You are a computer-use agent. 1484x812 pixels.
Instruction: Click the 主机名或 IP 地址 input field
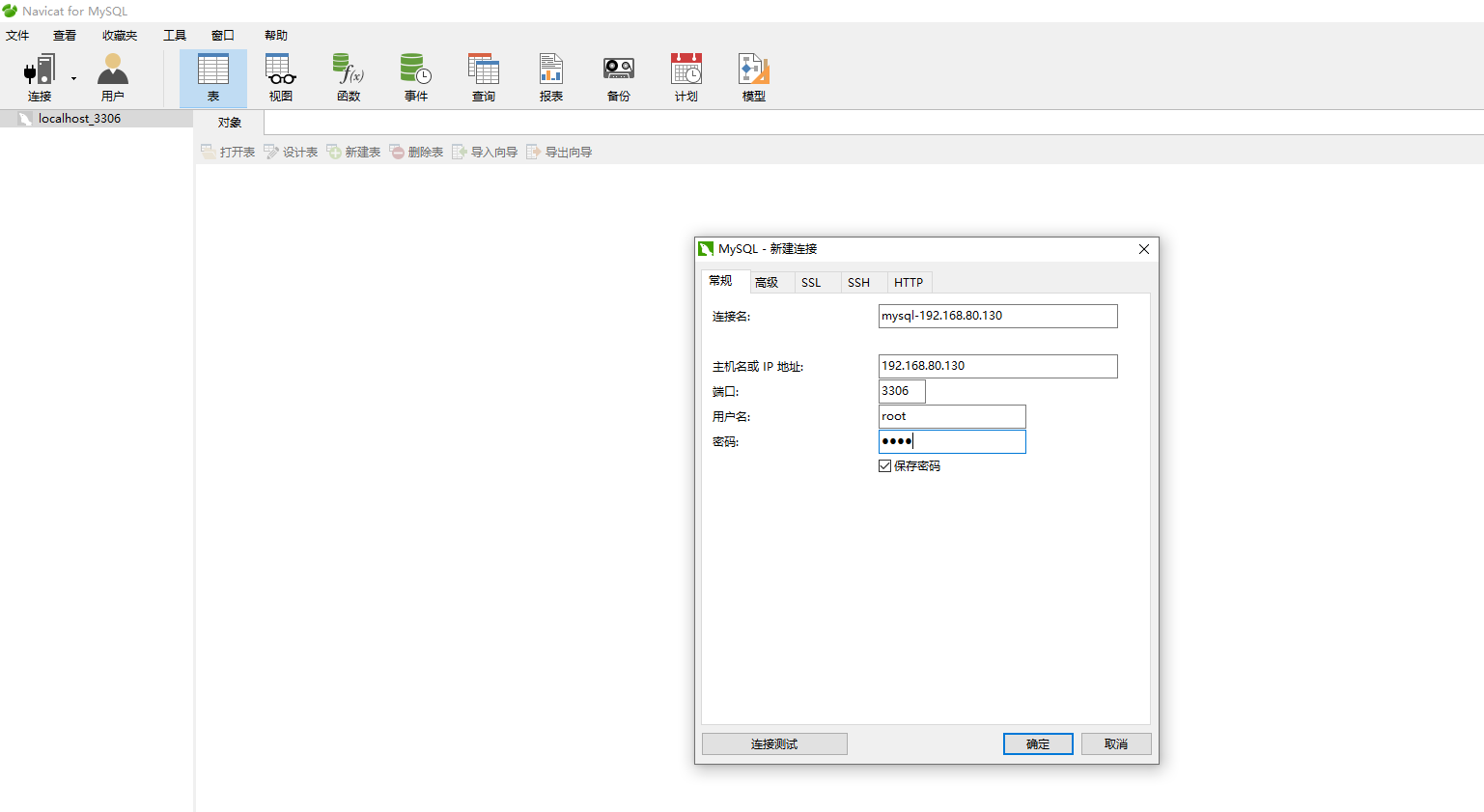997,366
